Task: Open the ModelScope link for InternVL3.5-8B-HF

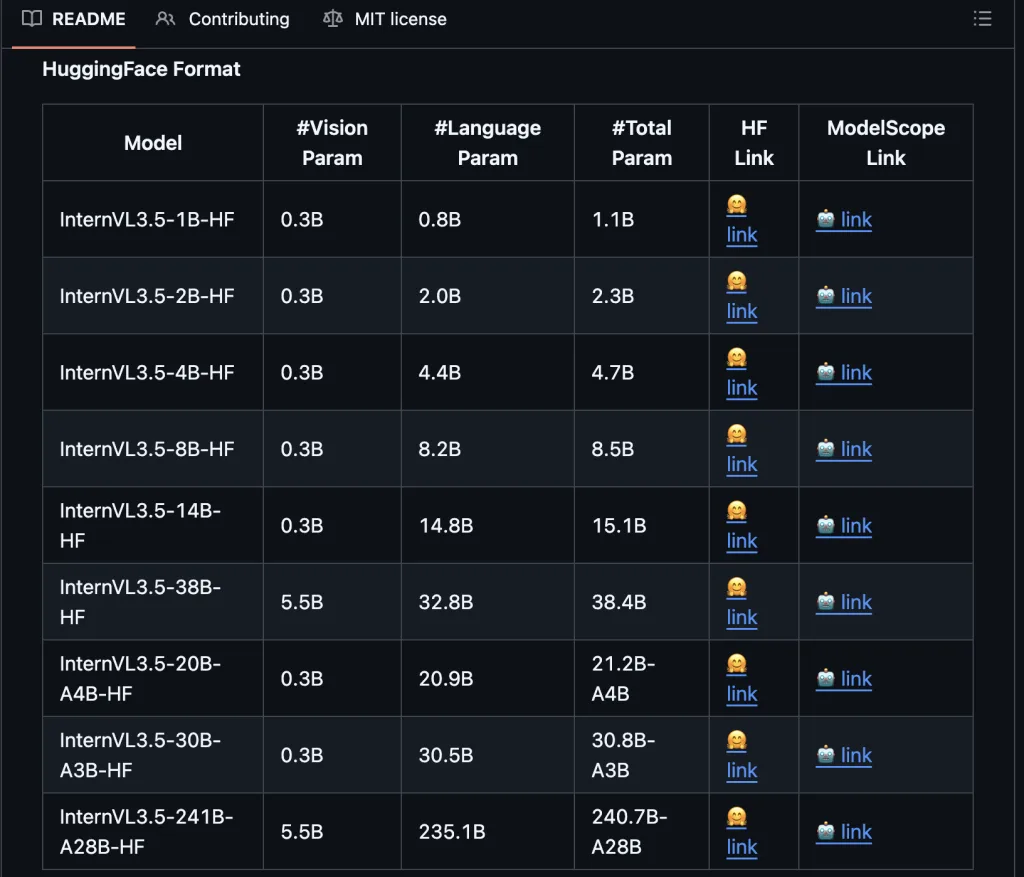Action: coord(856,449)
